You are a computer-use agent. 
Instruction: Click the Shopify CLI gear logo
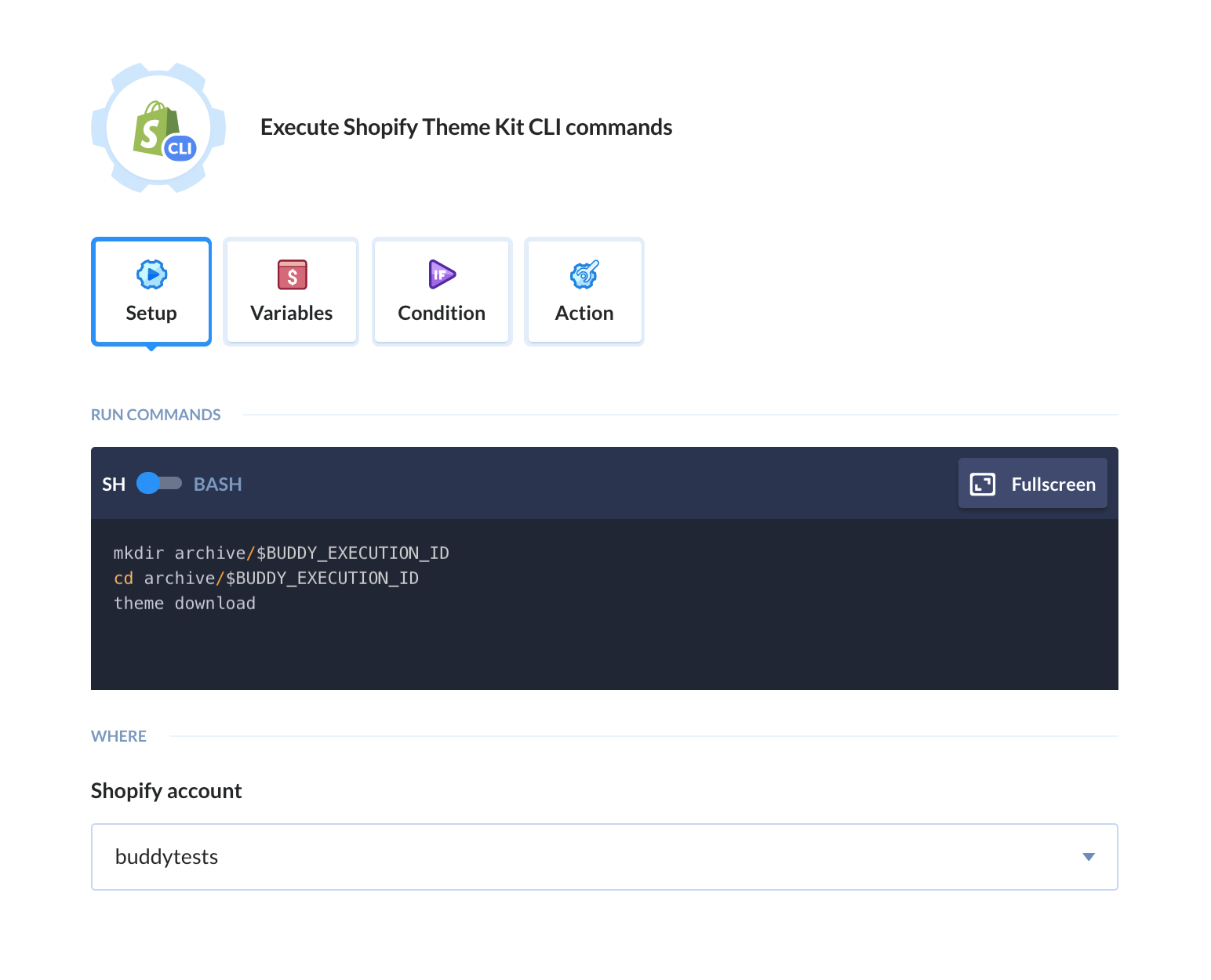coord(158,128)
